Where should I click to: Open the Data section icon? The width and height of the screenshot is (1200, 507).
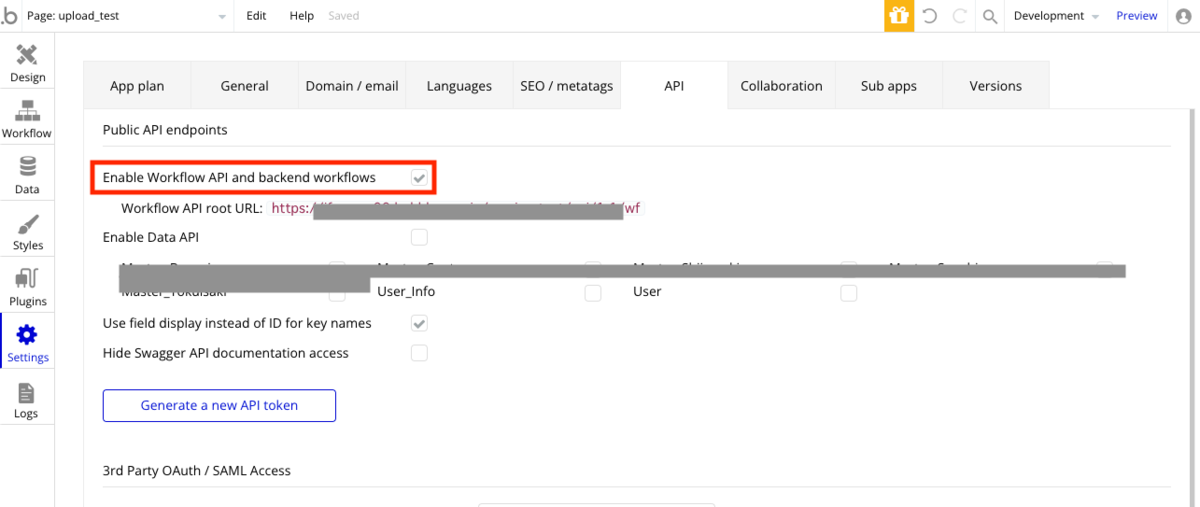[27, 174]
